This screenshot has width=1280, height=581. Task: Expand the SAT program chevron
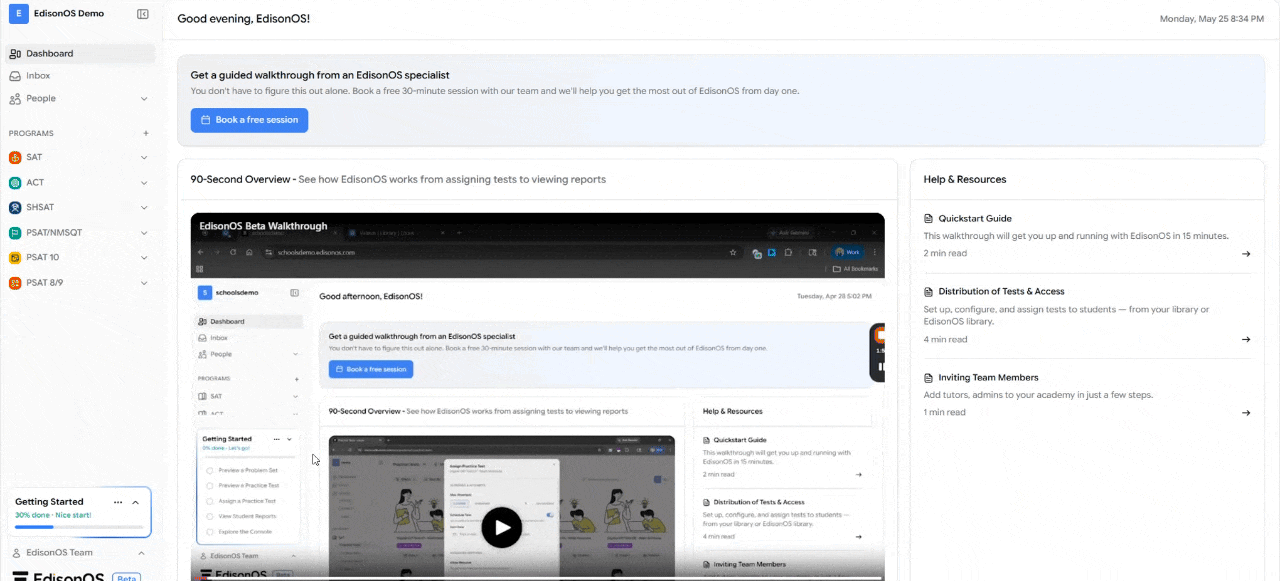pos(144,158)
